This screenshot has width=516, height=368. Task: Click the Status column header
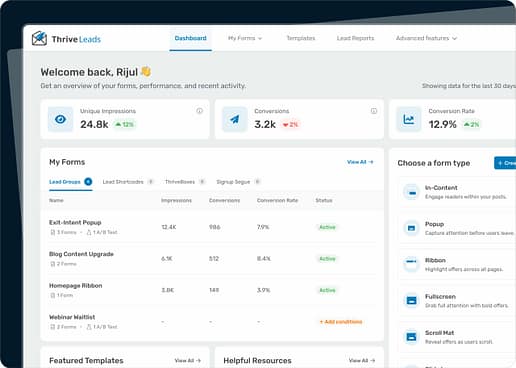point(324,200)
